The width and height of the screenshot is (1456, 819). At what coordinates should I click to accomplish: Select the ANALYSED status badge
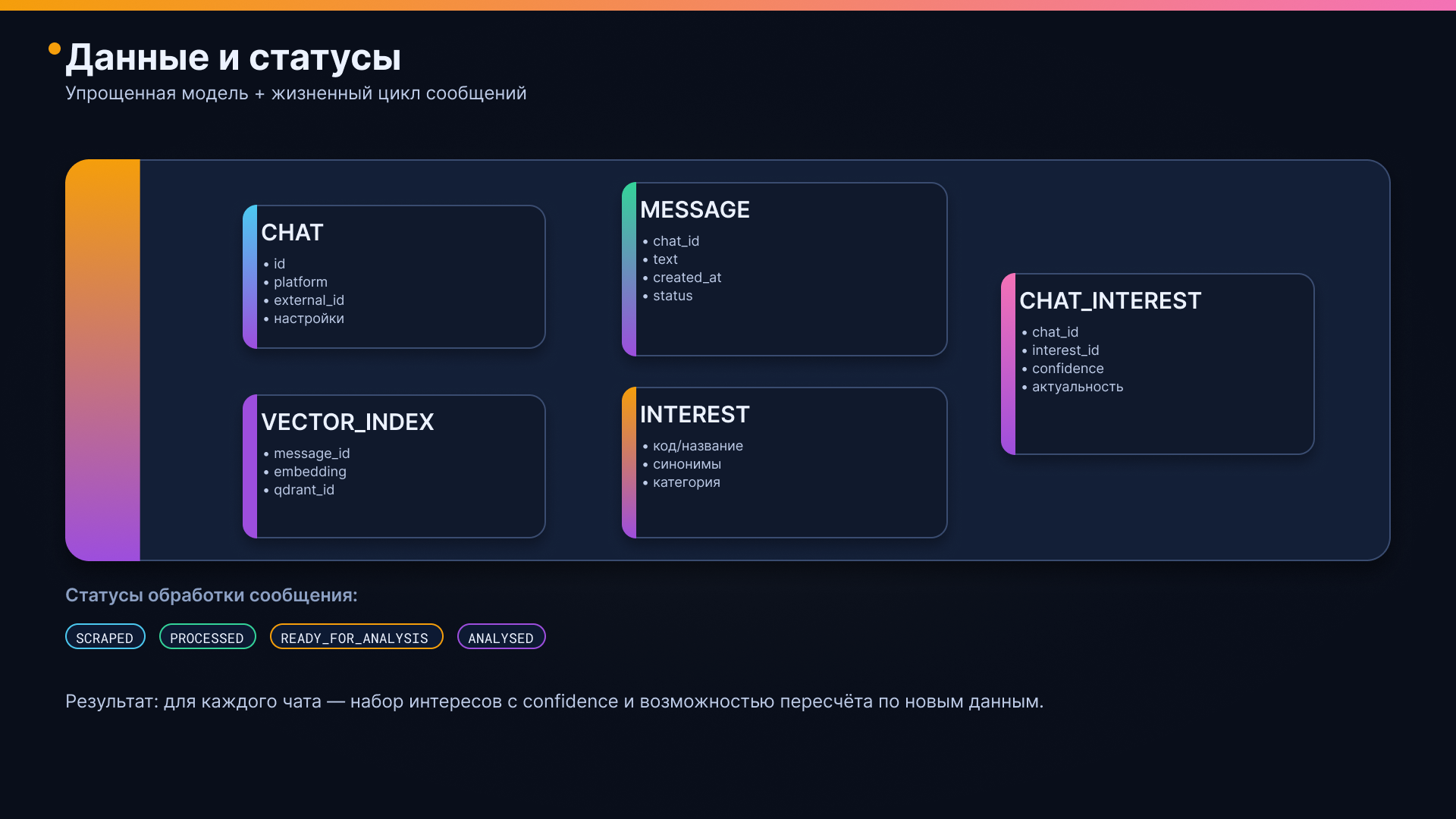(x=500, y=637)
